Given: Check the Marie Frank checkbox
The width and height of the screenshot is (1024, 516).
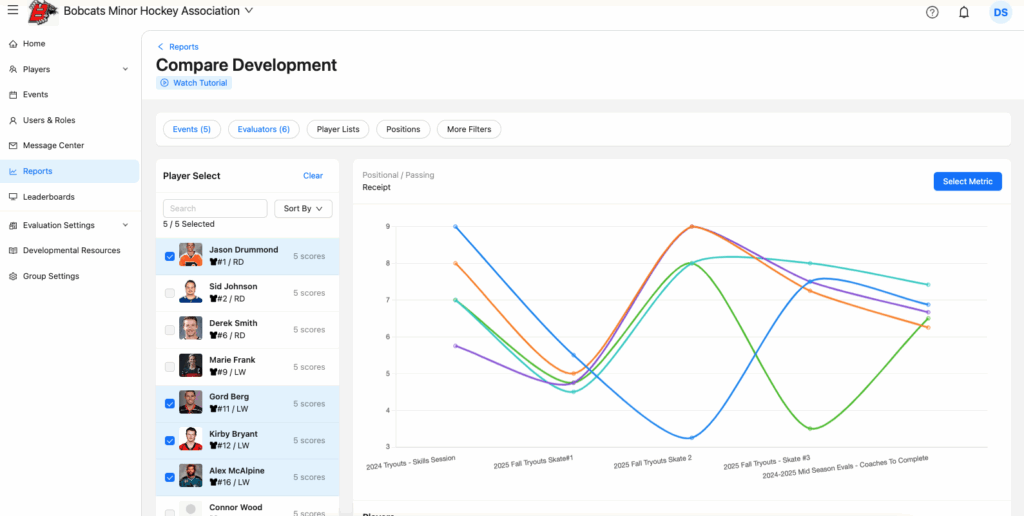Looking at the screenshot, I should [x=169, y=367].
